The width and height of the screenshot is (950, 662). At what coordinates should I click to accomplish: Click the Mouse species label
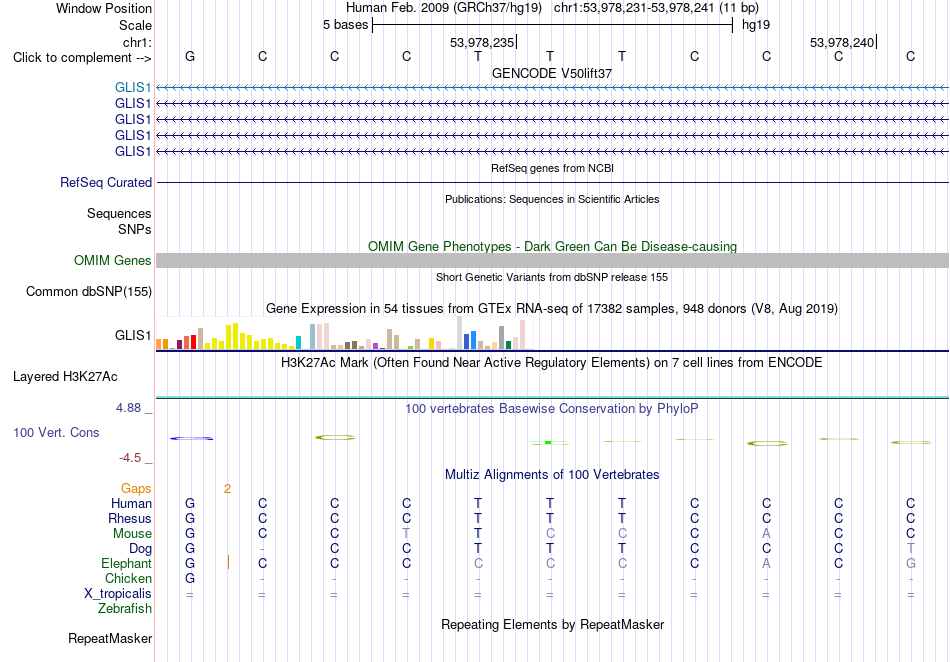point(132,534)
